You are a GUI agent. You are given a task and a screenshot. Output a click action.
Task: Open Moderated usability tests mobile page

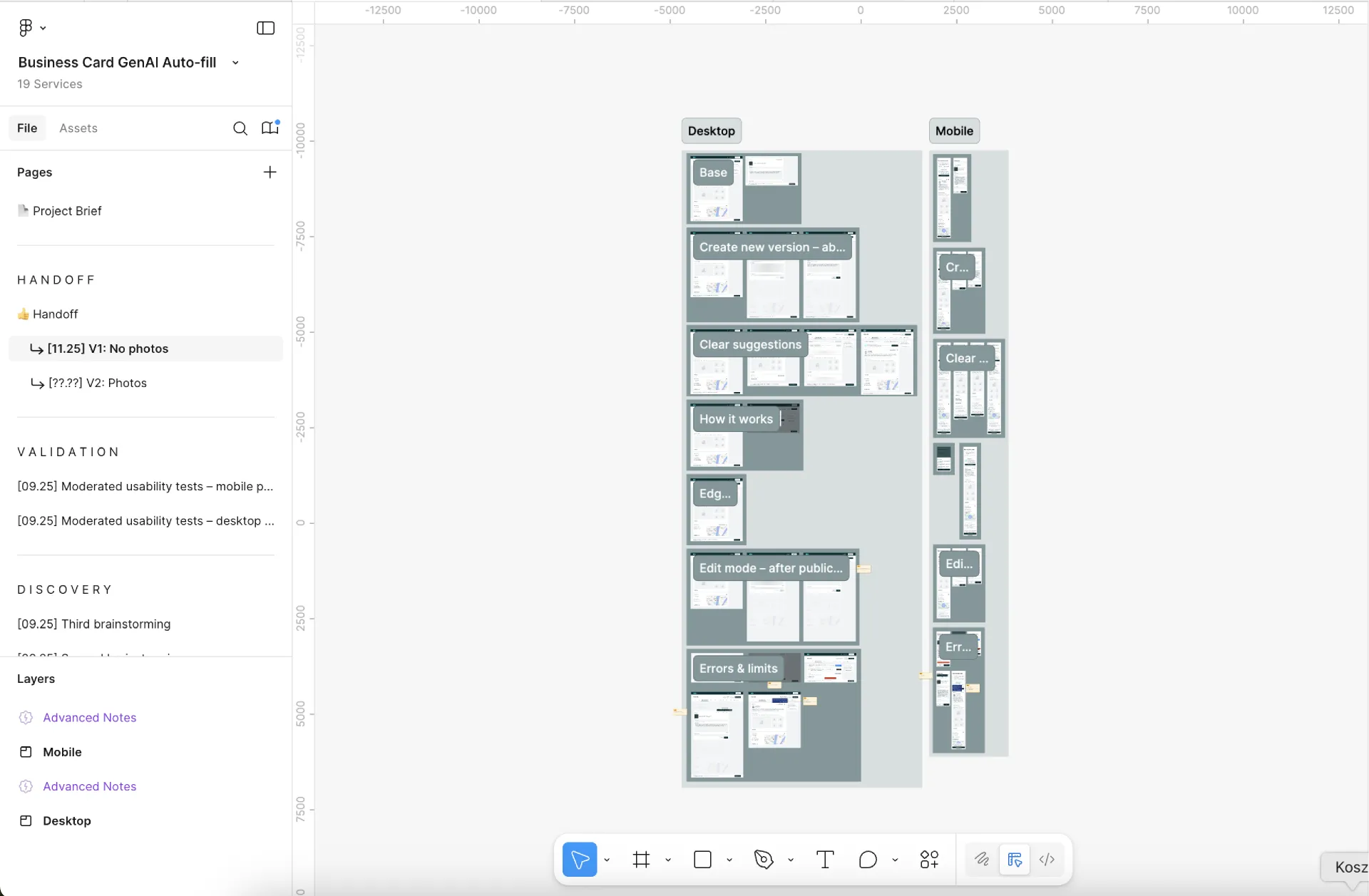click(x=145, y=486)
